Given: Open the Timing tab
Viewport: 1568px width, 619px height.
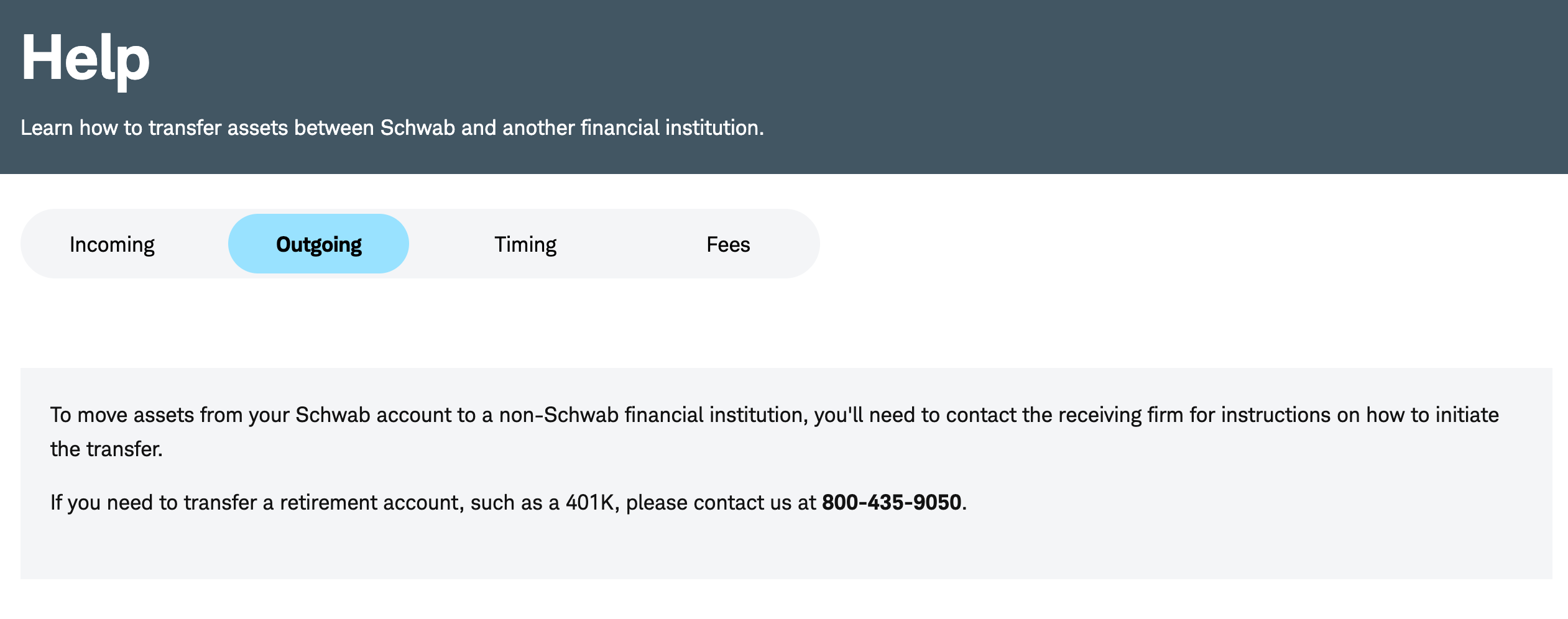Looking at the screenshot, I should [x=525, y=244].
